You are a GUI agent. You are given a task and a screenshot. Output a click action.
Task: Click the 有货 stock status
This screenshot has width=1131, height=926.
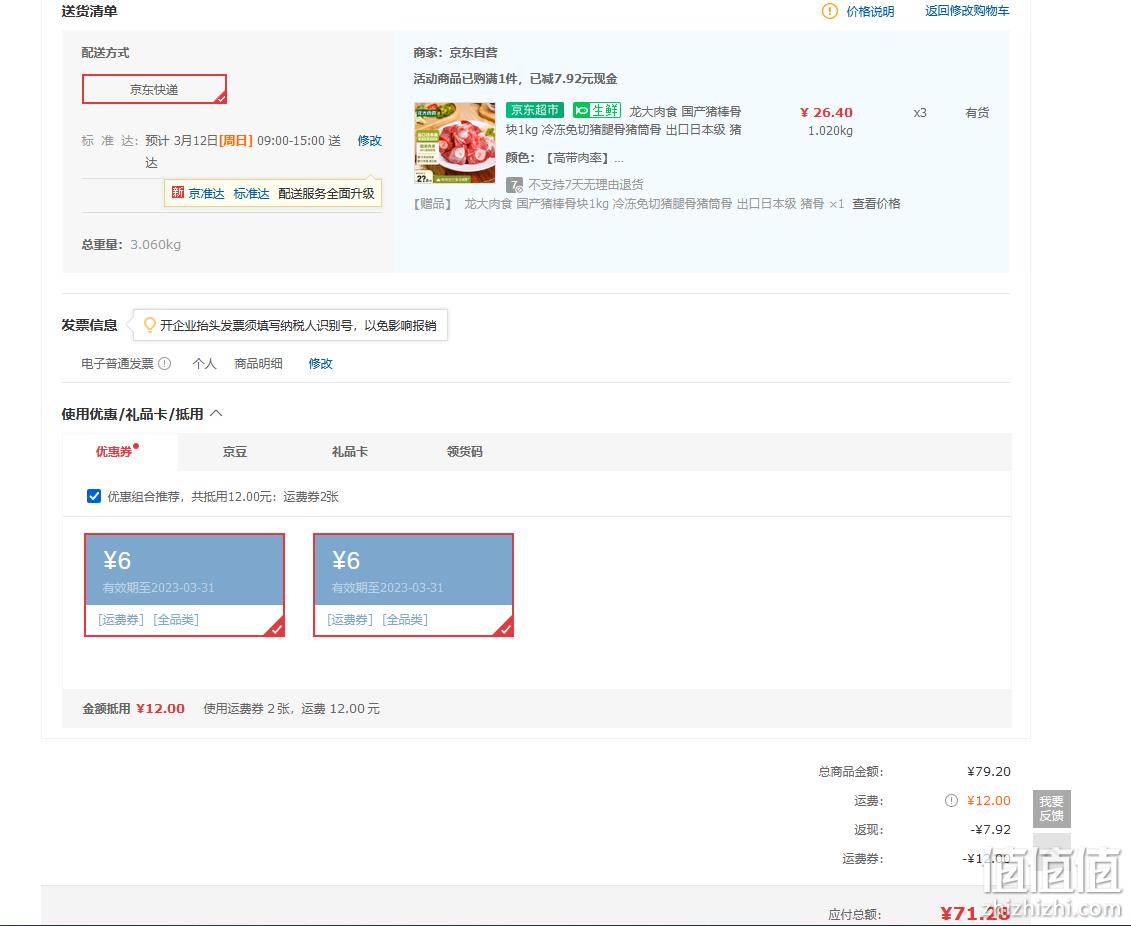point(977,113)
